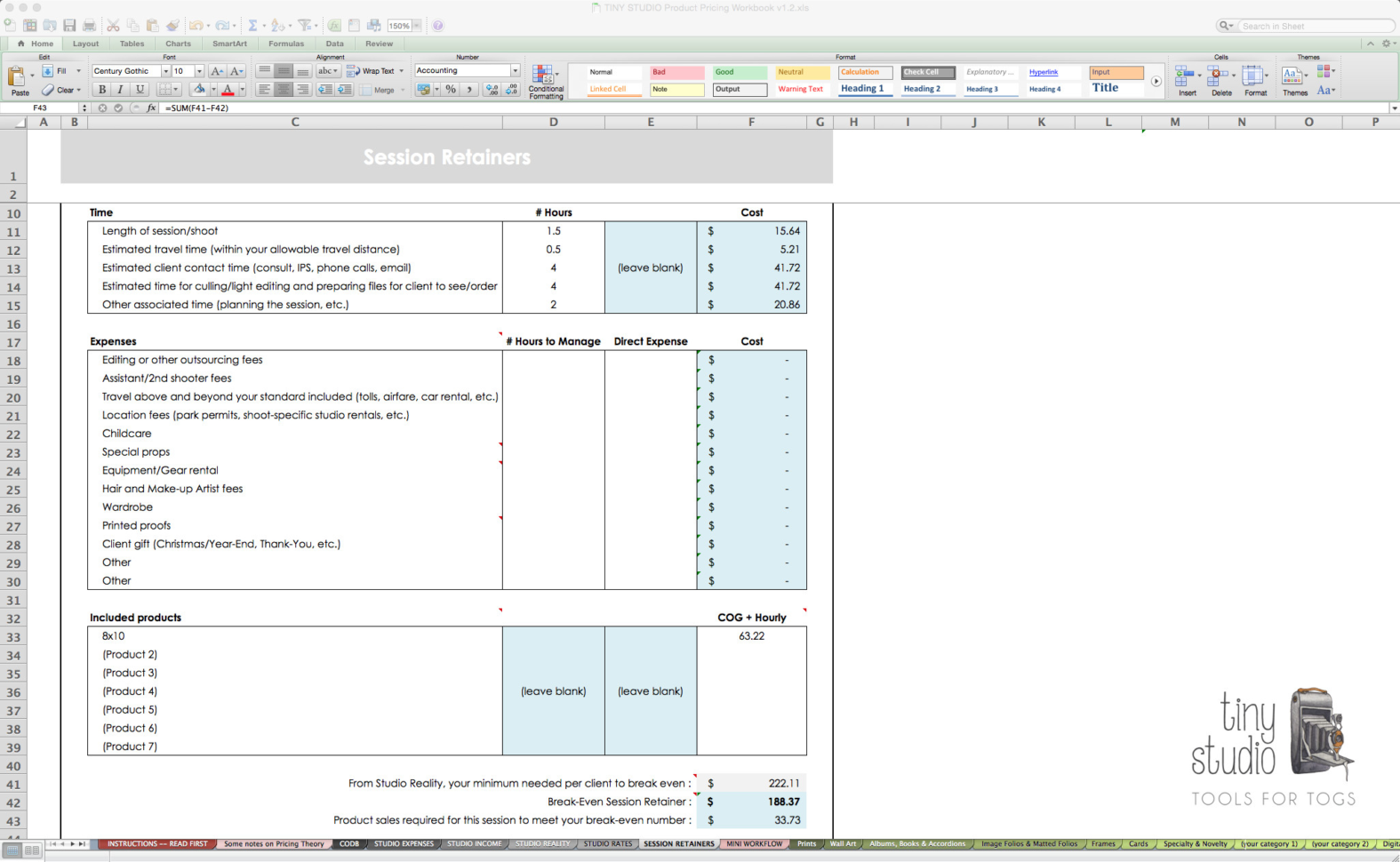Apply the Title cell style
This screenshot has height=862, width=1400.
pyautogui.click(x=1116, y=88)
